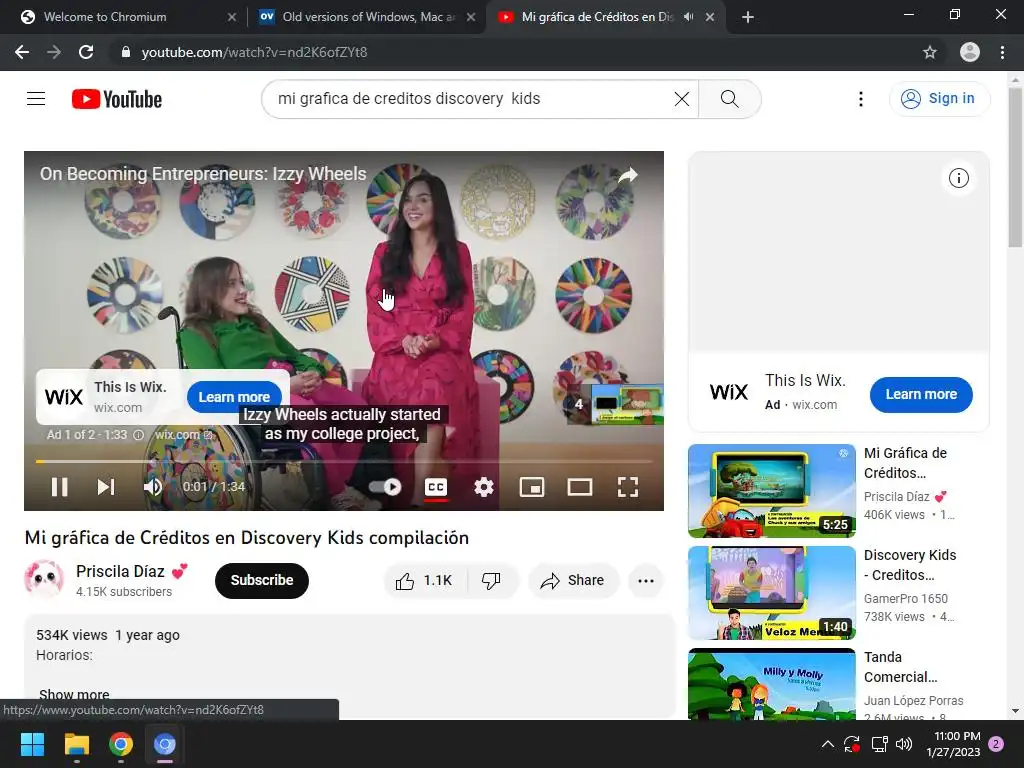Screen dimensions: 1024x768
Task: Skip to the next video with the Next button
Action: point(106,487)
